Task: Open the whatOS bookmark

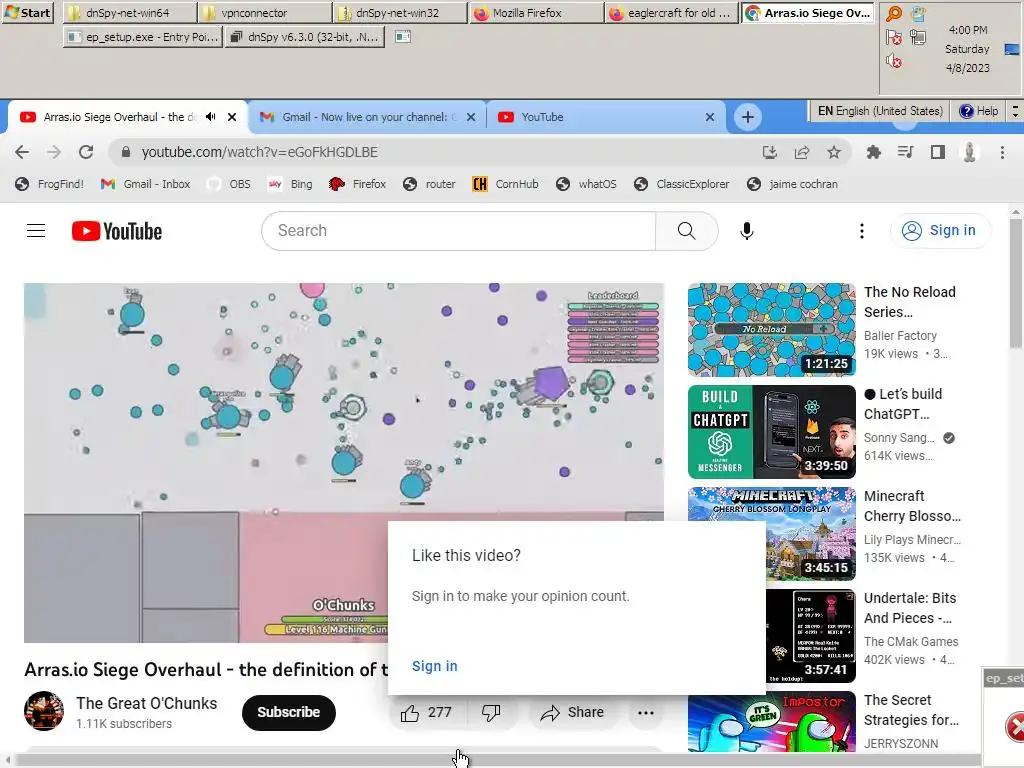Action: (x=586, y=184)
